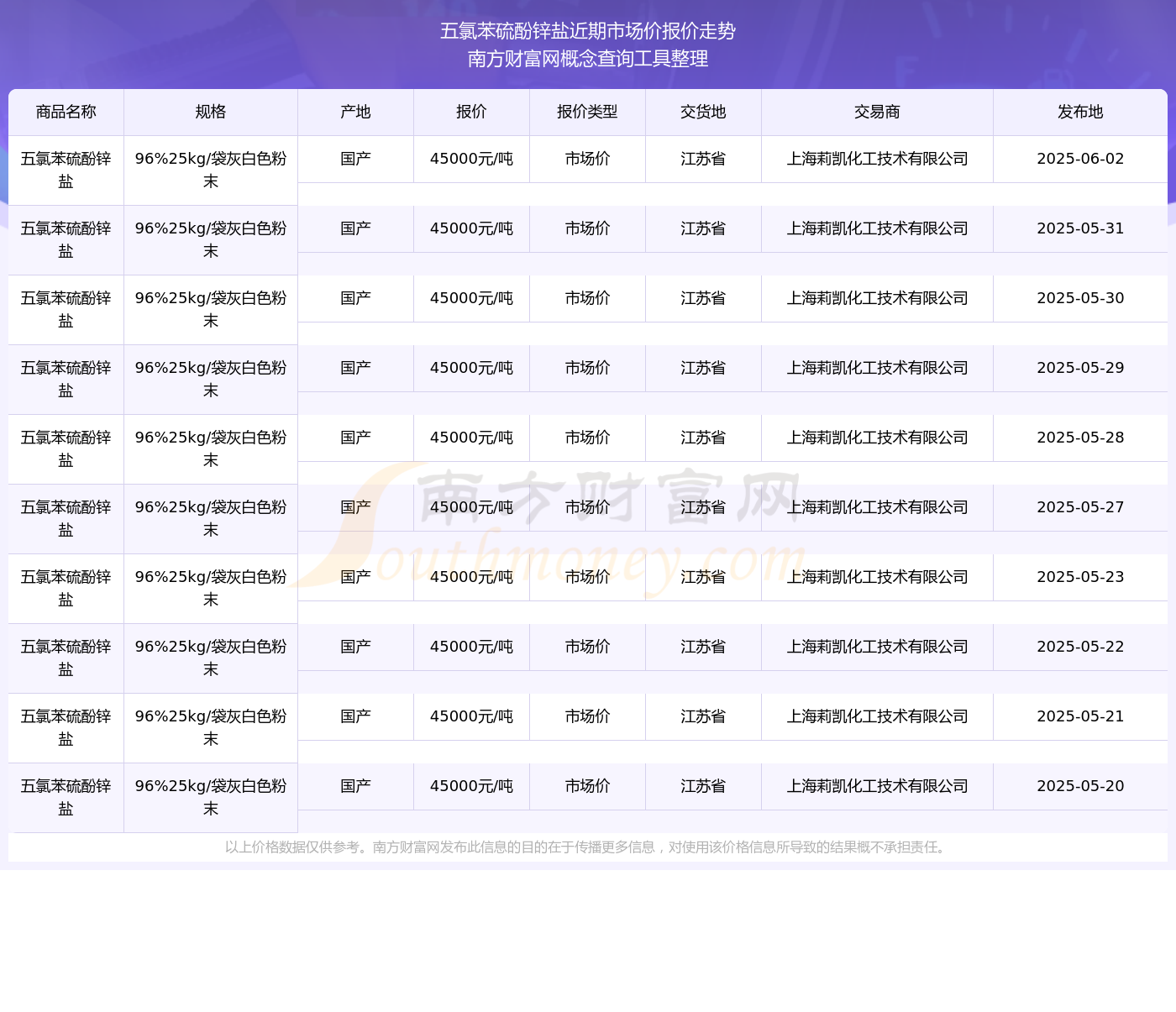
Task: Select the date 2025-05-21
Action: click(x=1080, y=716)
